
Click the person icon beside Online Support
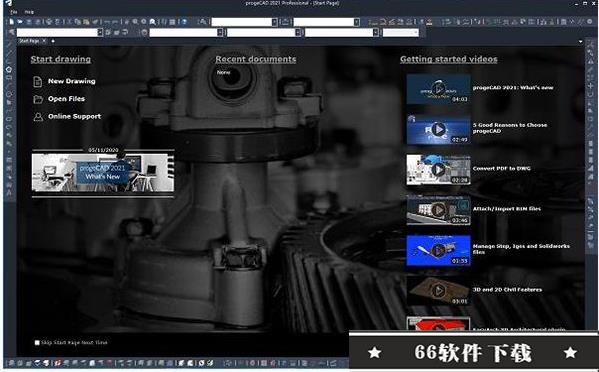[38, 116]
